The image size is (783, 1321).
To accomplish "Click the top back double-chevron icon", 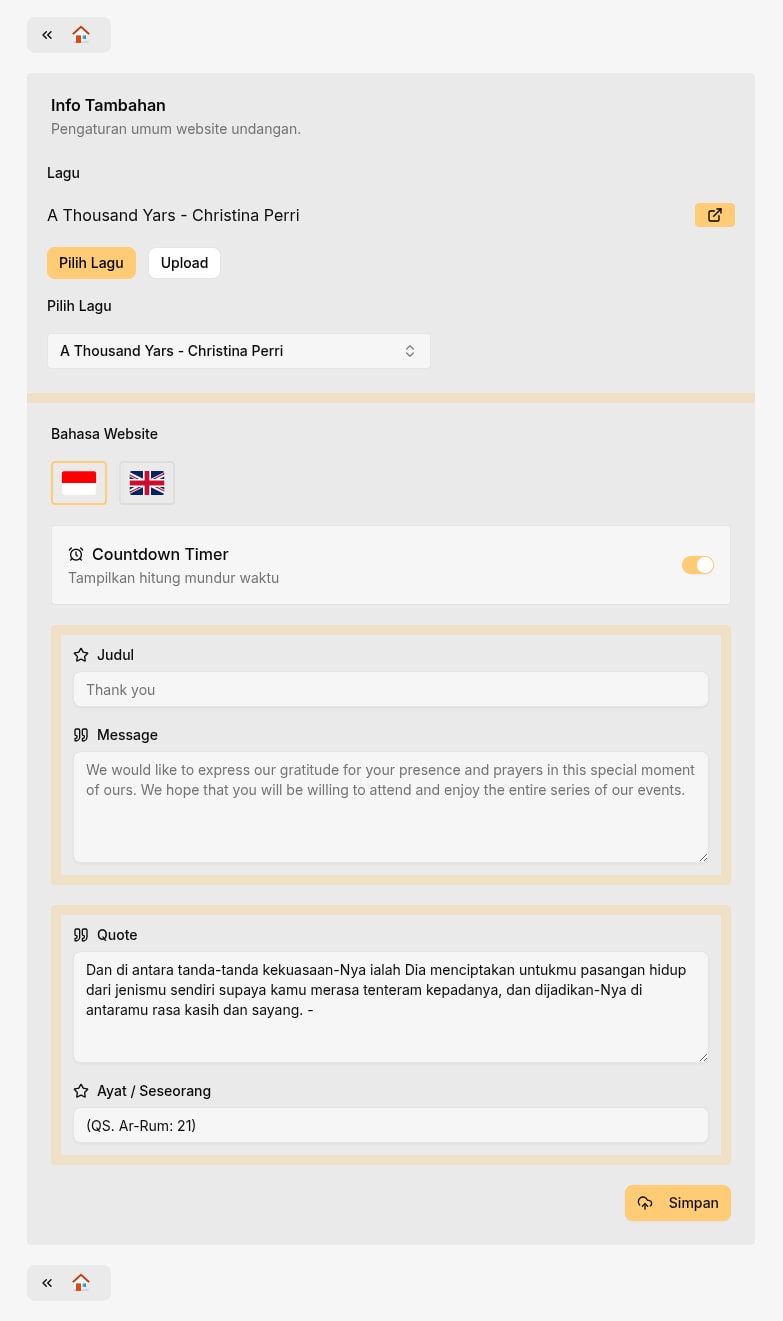I will tap(47, 35).
